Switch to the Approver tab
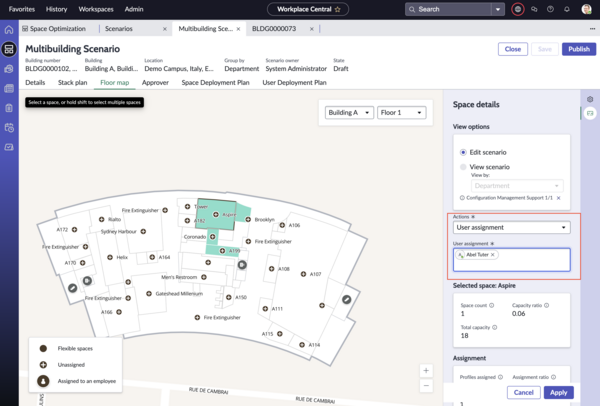 point(155,82)
